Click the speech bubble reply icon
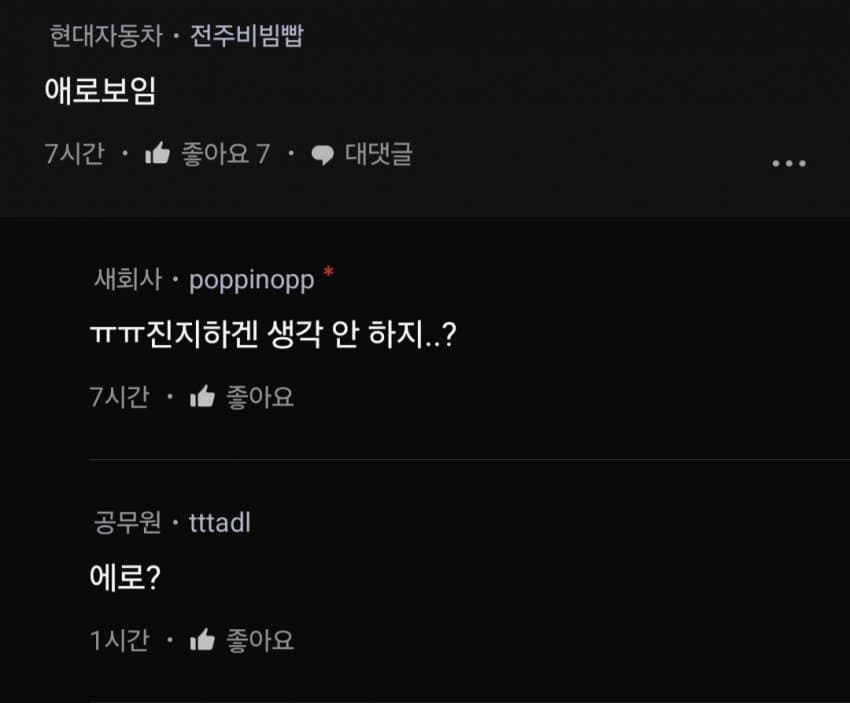Viewport: 850px width, 703px height. point(323,155)
